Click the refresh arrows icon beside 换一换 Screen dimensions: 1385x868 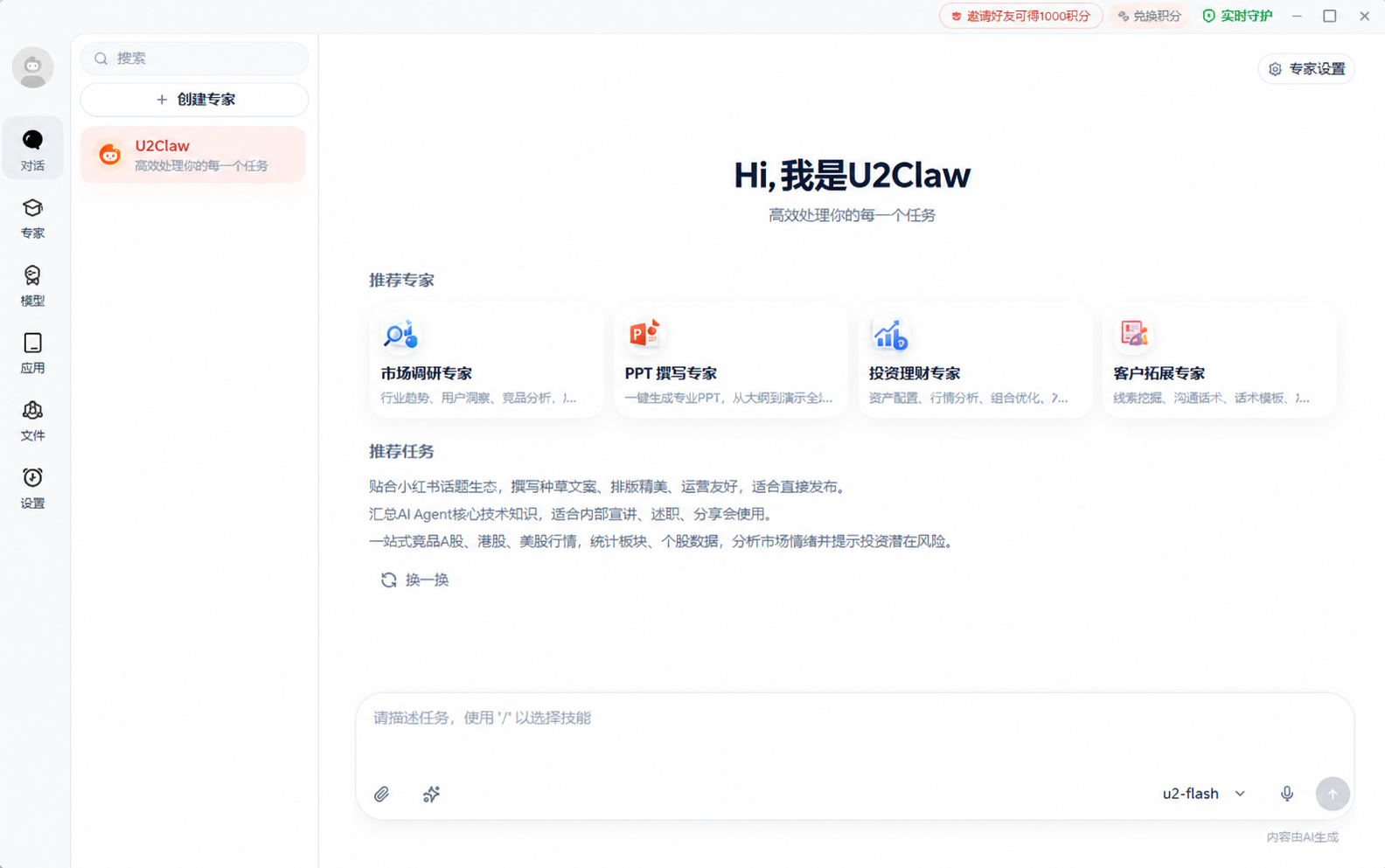[389, 580]
